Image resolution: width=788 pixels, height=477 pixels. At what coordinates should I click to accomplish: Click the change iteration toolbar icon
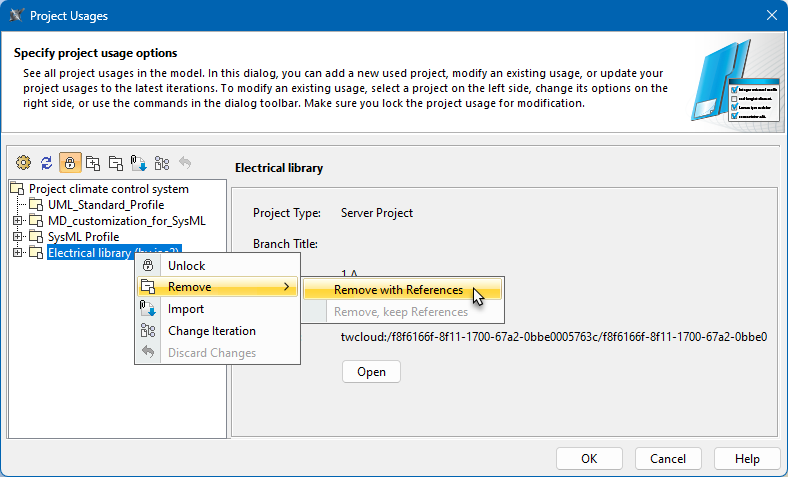click(162, 162)
